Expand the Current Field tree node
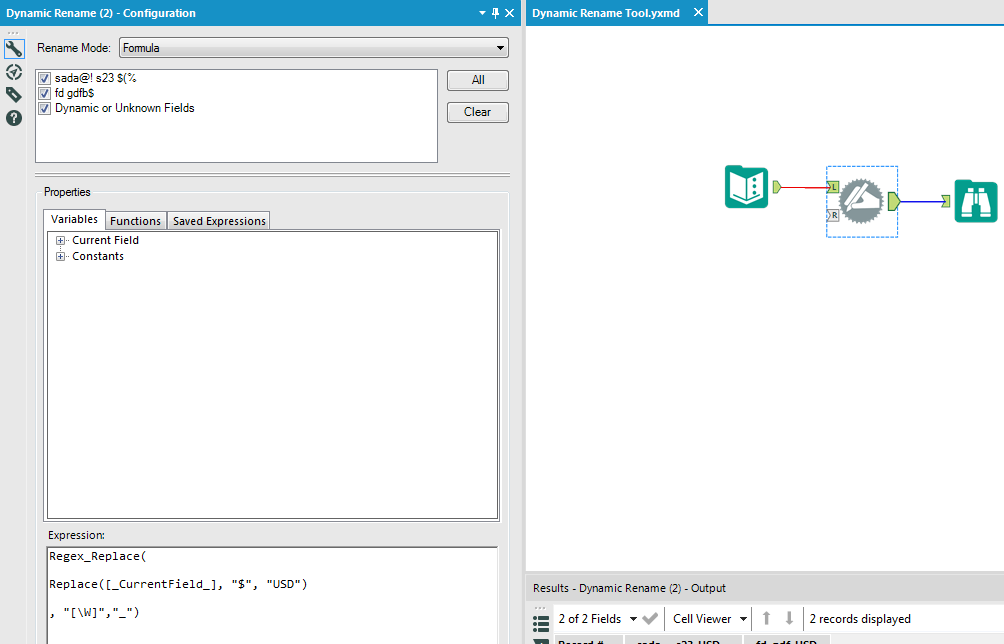The width and height of the screenshot is (1004, 644). 61,240
